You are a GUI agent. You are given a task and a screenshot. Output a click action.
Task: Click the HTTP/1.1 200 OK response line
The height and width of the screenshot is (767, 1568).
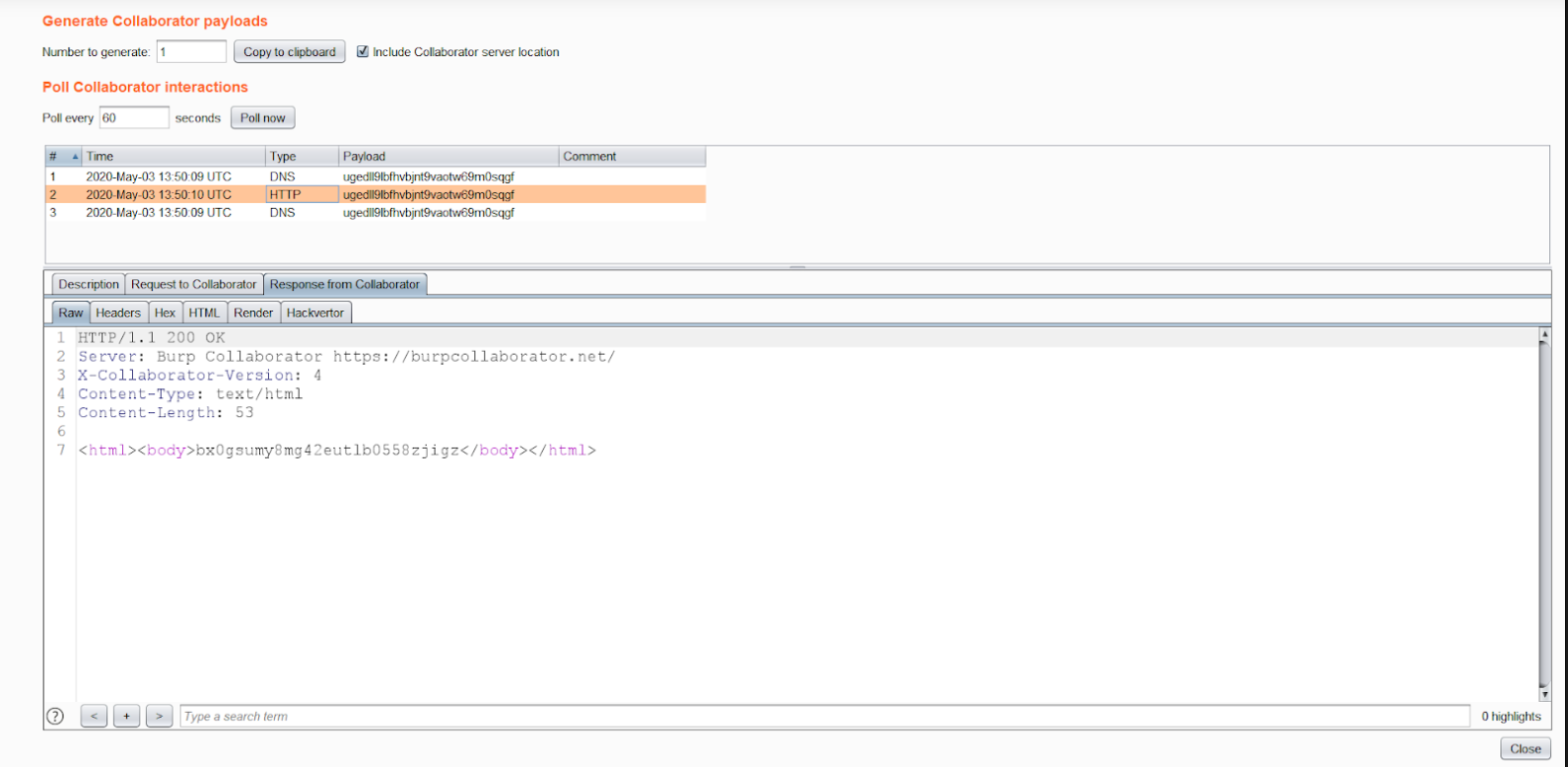[x=152, y=337]
